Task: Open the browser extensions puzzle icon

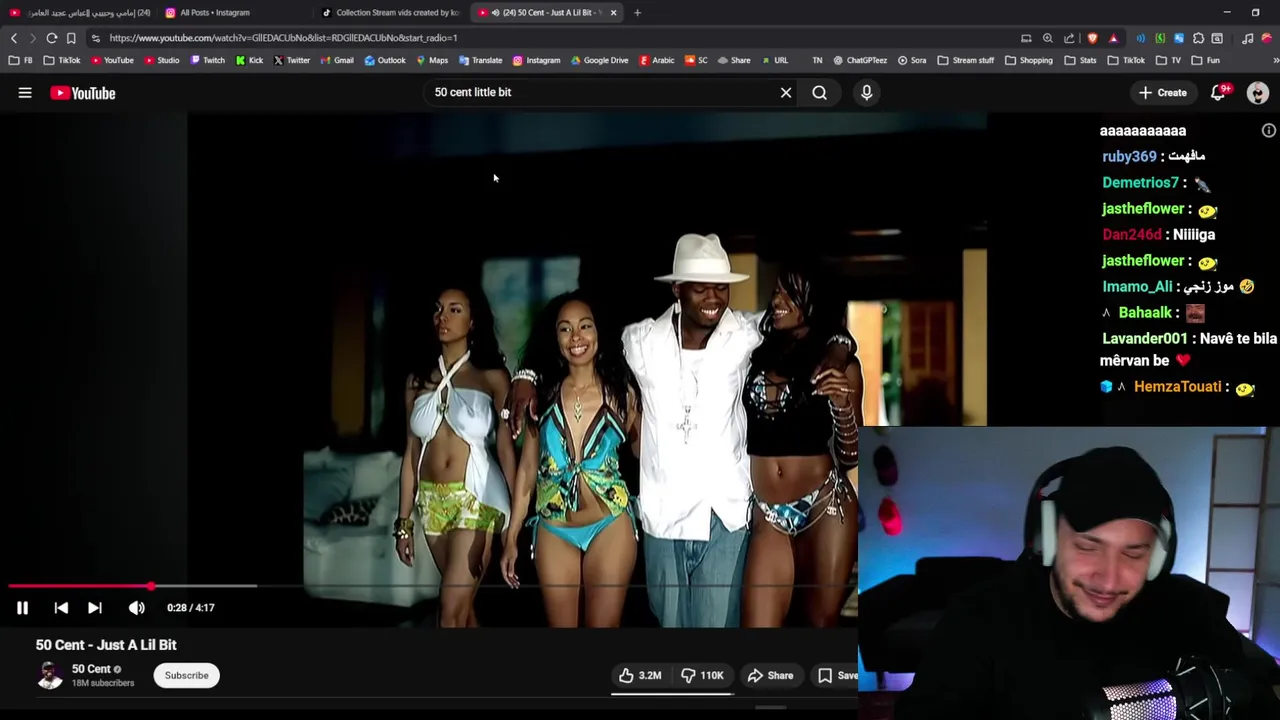Action: click(1198, 38)
